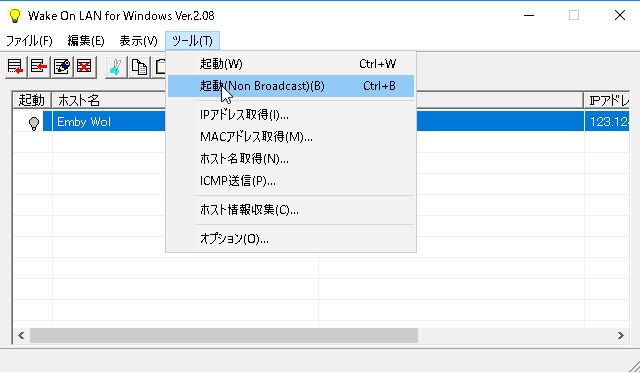Open the 表示(V) menu
The image size is (640, 373).
(x=138, y=41)
